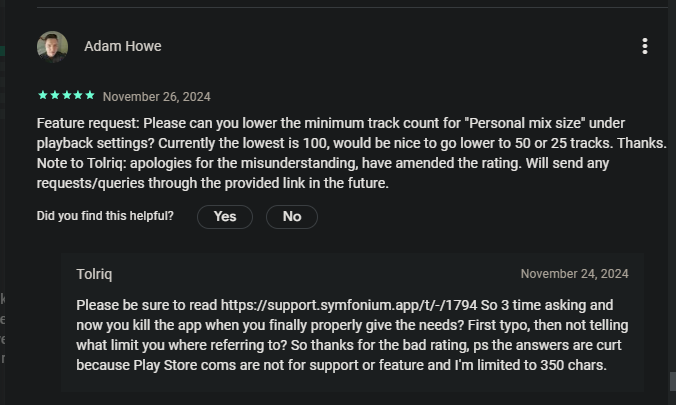Click the November 26, 2024 review date
Image resolution: width=676 pixels, height=405 pixels.
coord(156,97)
